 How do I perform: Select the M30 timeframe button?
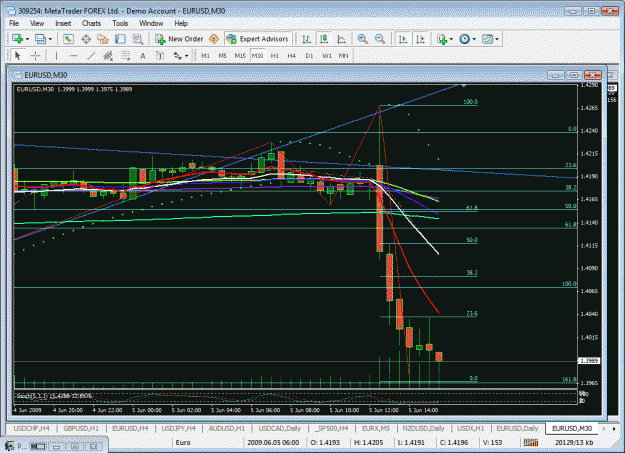point(257,55)
